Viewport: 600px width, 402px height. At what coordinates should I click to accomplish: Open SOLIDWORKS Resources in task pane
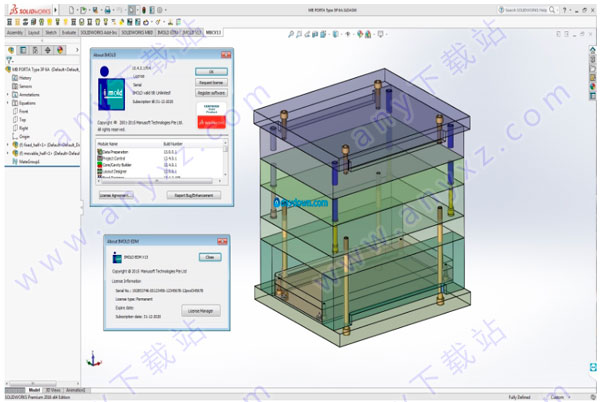(592, 50)
